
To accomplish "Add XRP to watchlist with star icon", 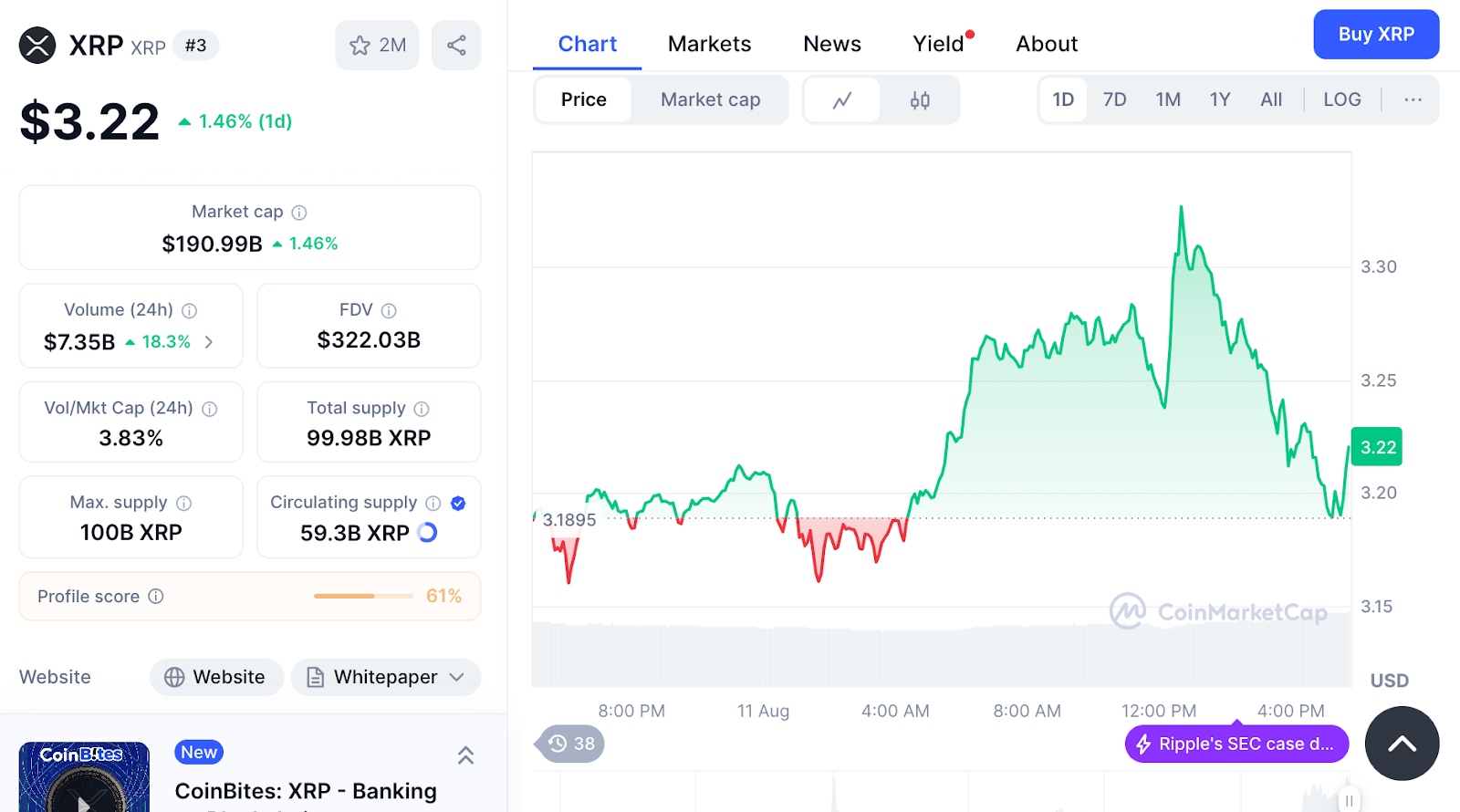I will (377, 46).
